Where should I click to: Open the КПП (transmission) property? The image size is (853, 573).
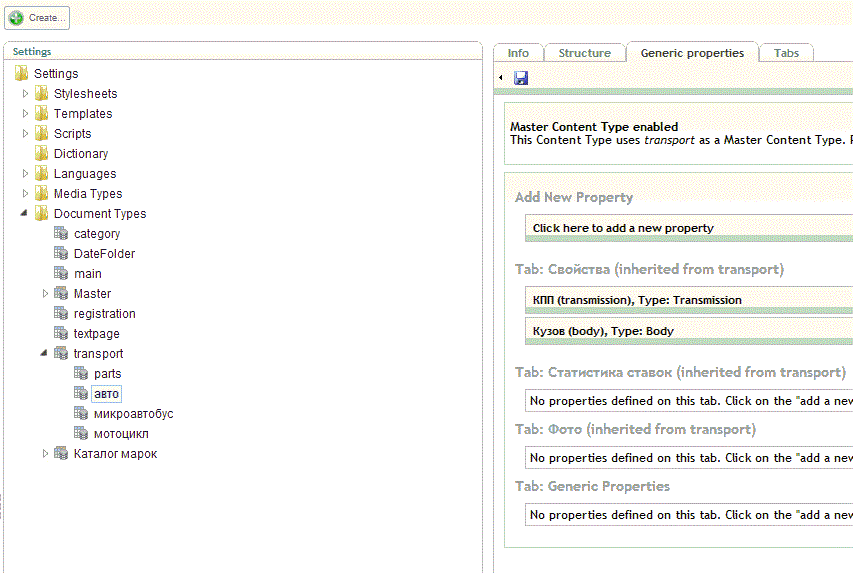pos(637,300)
